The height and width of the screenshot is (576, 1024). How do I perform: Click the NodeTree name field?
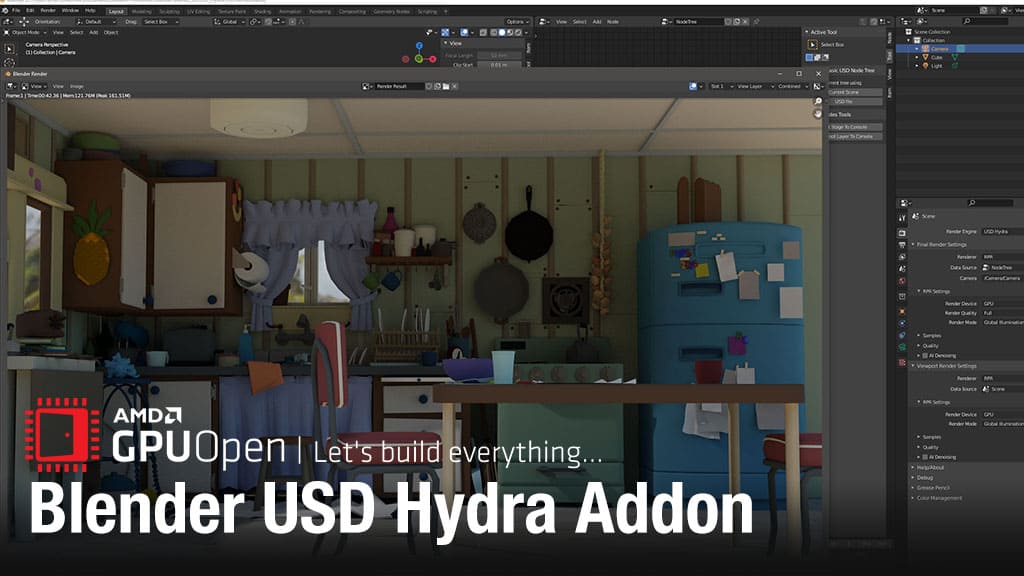(698, 22)
